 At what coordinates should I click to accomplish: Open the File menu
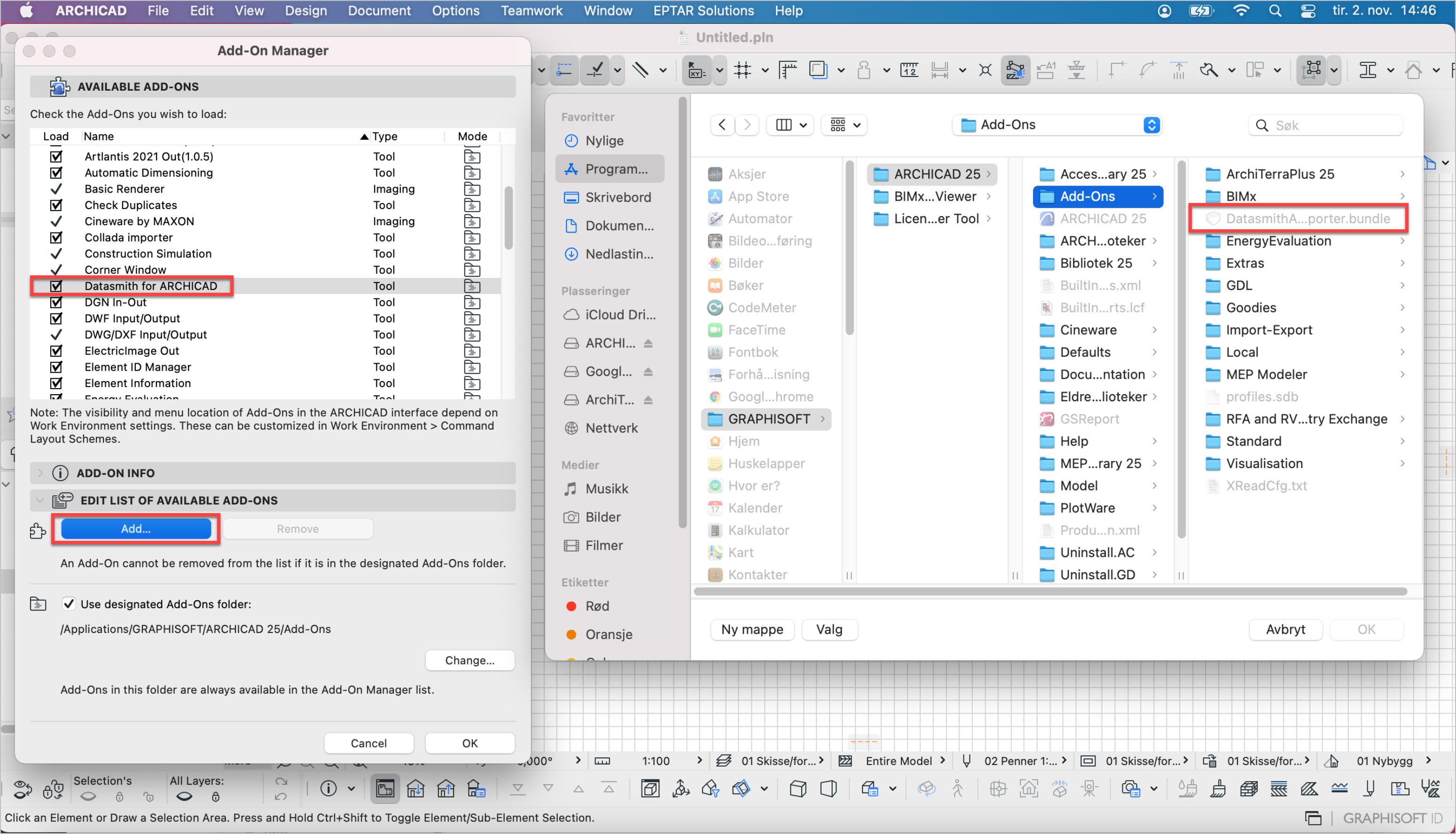(x=157, y=11)
